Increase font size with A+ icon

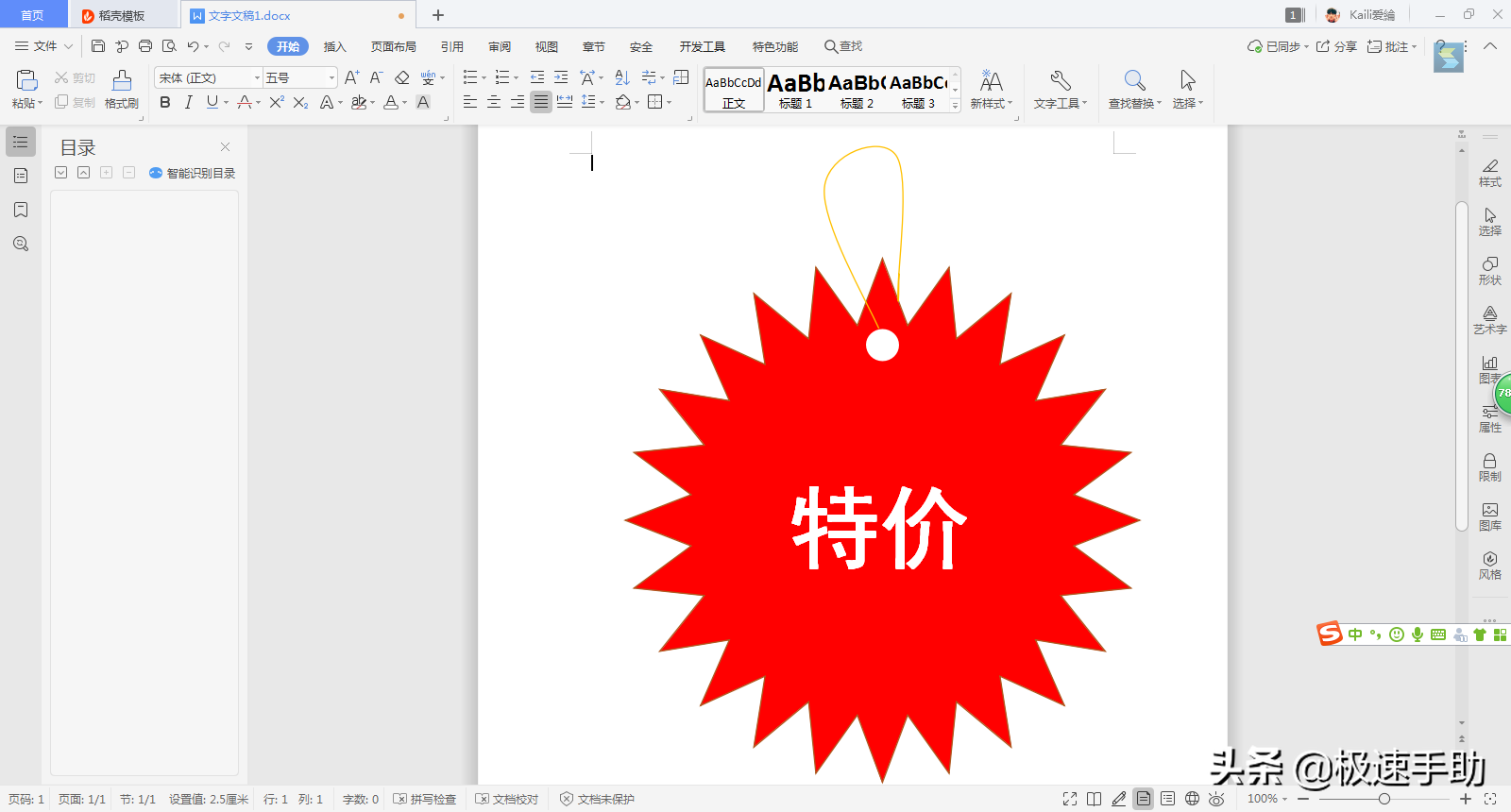pyautogui.click(x=352, y=77)
